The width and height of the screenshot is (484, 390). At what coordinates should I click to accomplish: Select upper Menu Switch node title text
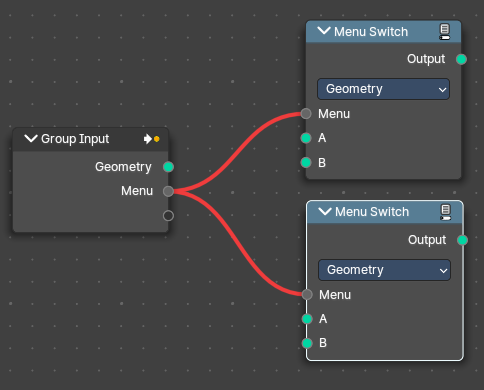(371, 32)
